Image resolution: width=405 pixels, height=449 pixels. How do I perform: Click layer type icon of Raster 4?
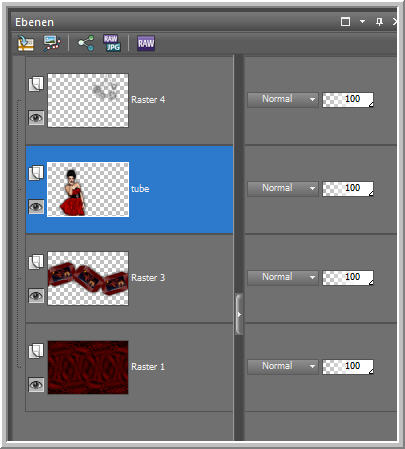pos(36,84)
